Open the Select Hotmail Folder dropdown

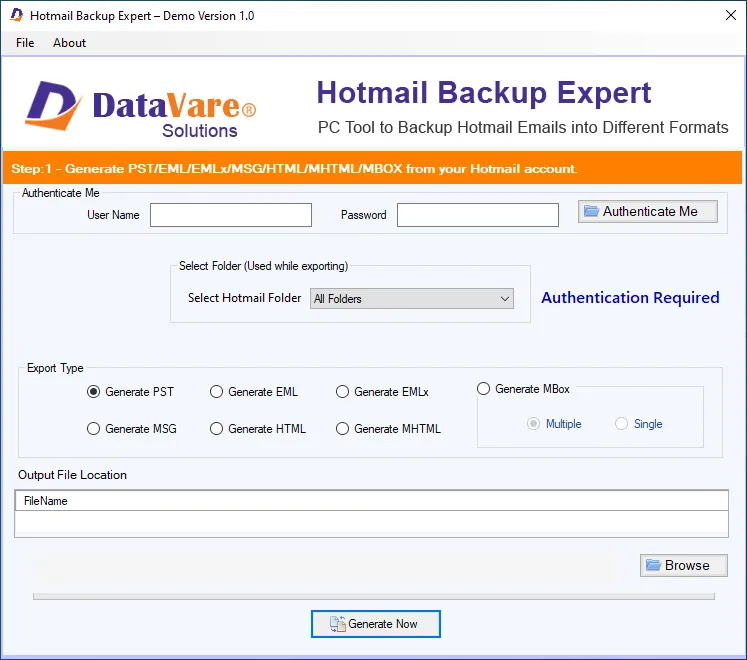click(x=412, y=299)
